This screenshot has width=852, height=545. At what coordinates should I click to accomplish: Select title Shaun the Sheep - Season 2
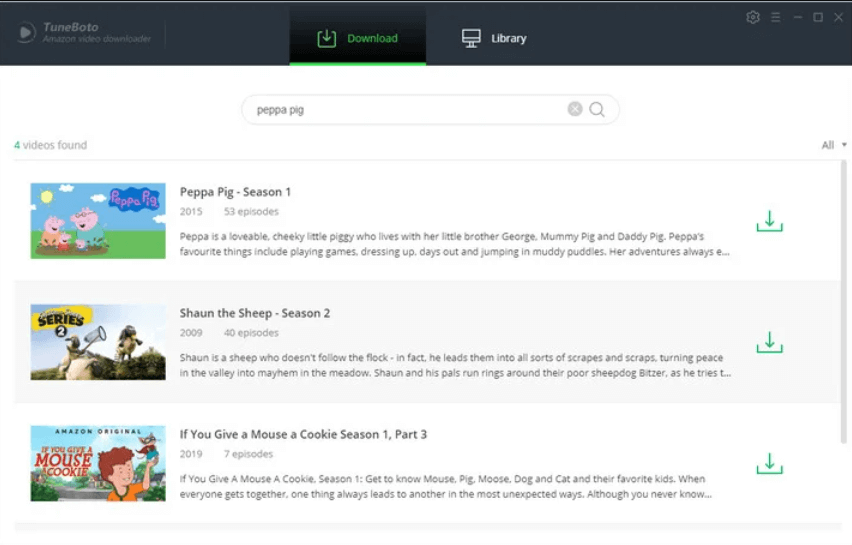point(255,313)
